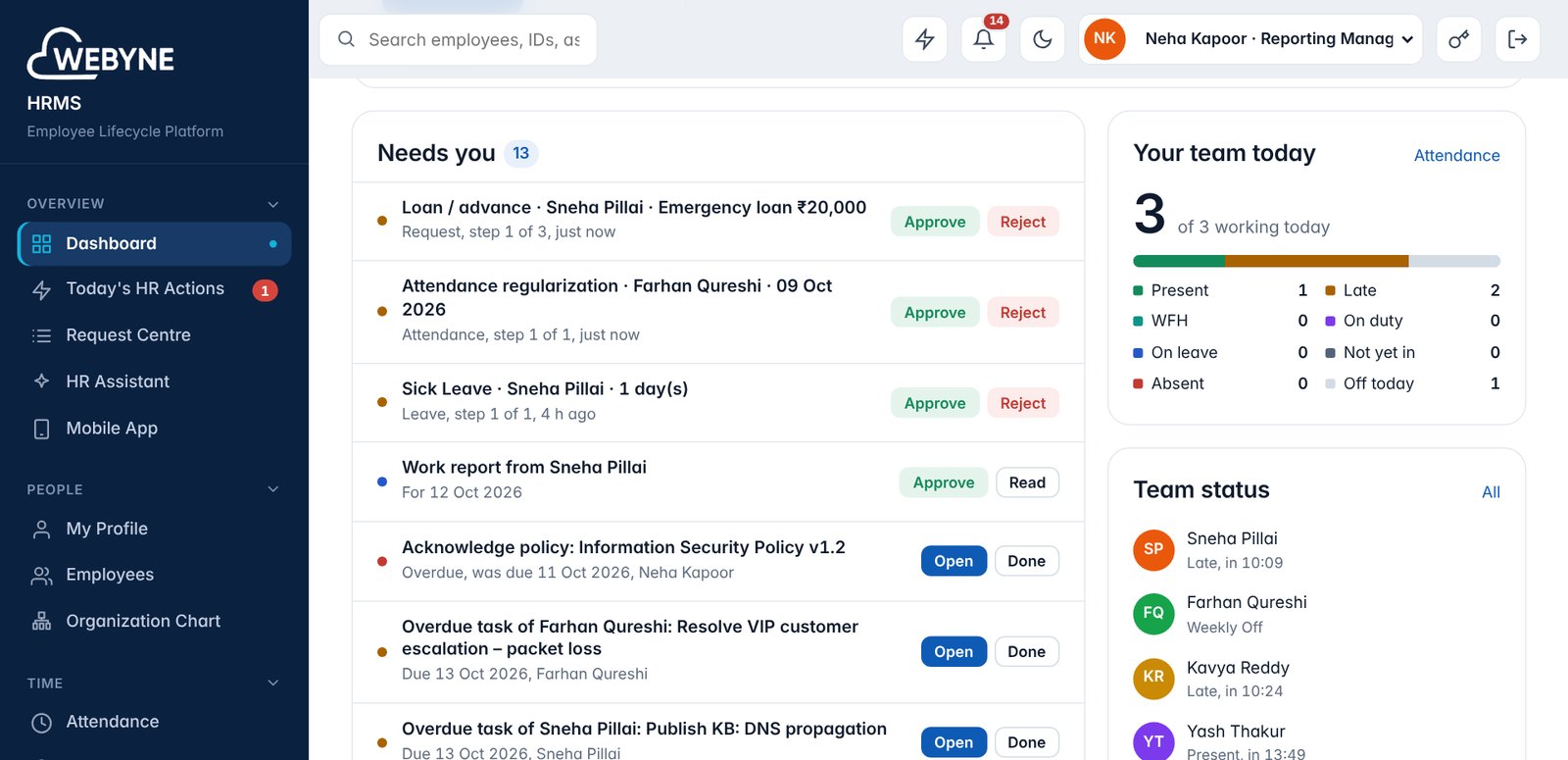Collapse the Time sidebar section
The height and width of the screenshot is (760, 1568).
coord(273,684)
